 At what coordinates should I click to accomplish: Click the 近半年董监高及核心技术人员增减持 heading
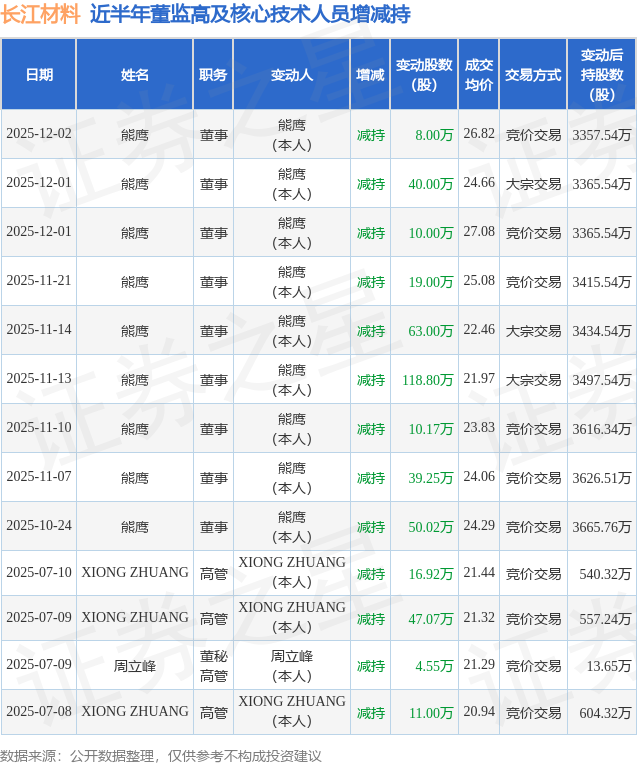point(250,14)
